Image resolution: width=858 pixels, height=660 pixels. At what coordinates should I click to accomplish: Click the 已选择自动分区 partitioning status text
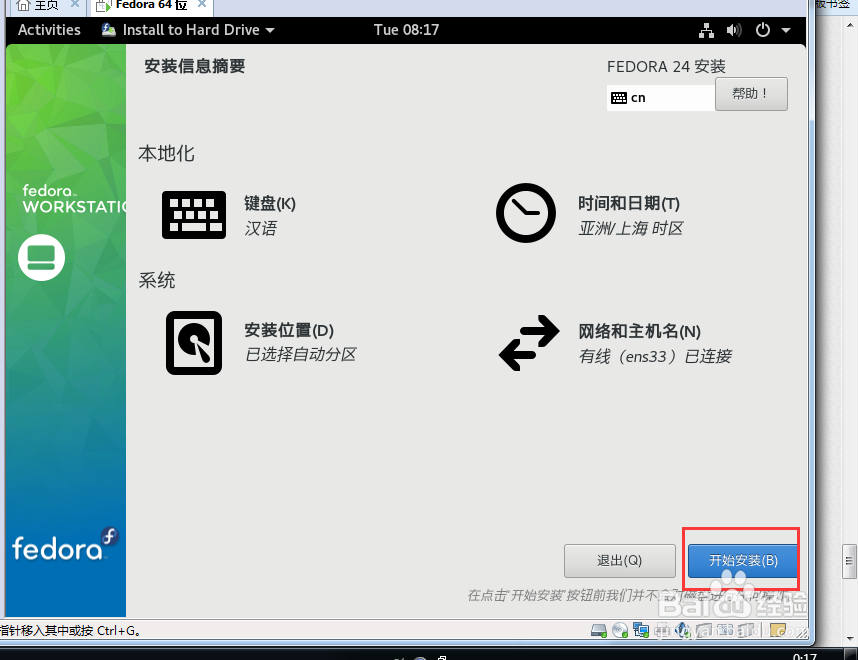click(x=300, y=355)
